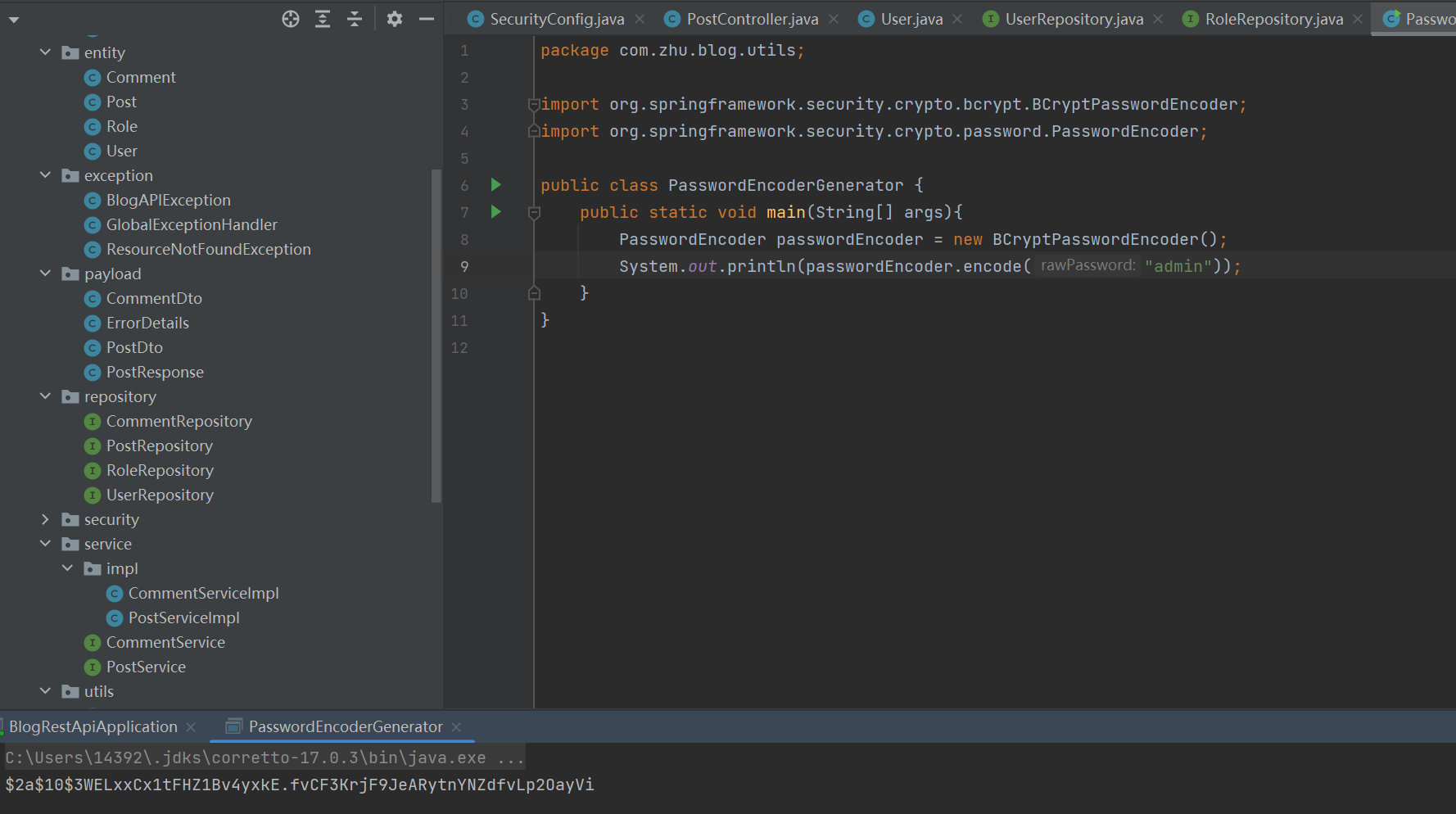Screen dimensions: 1456x814
Task: Collapse the utils folder chevron
Action: coord(45,691)
